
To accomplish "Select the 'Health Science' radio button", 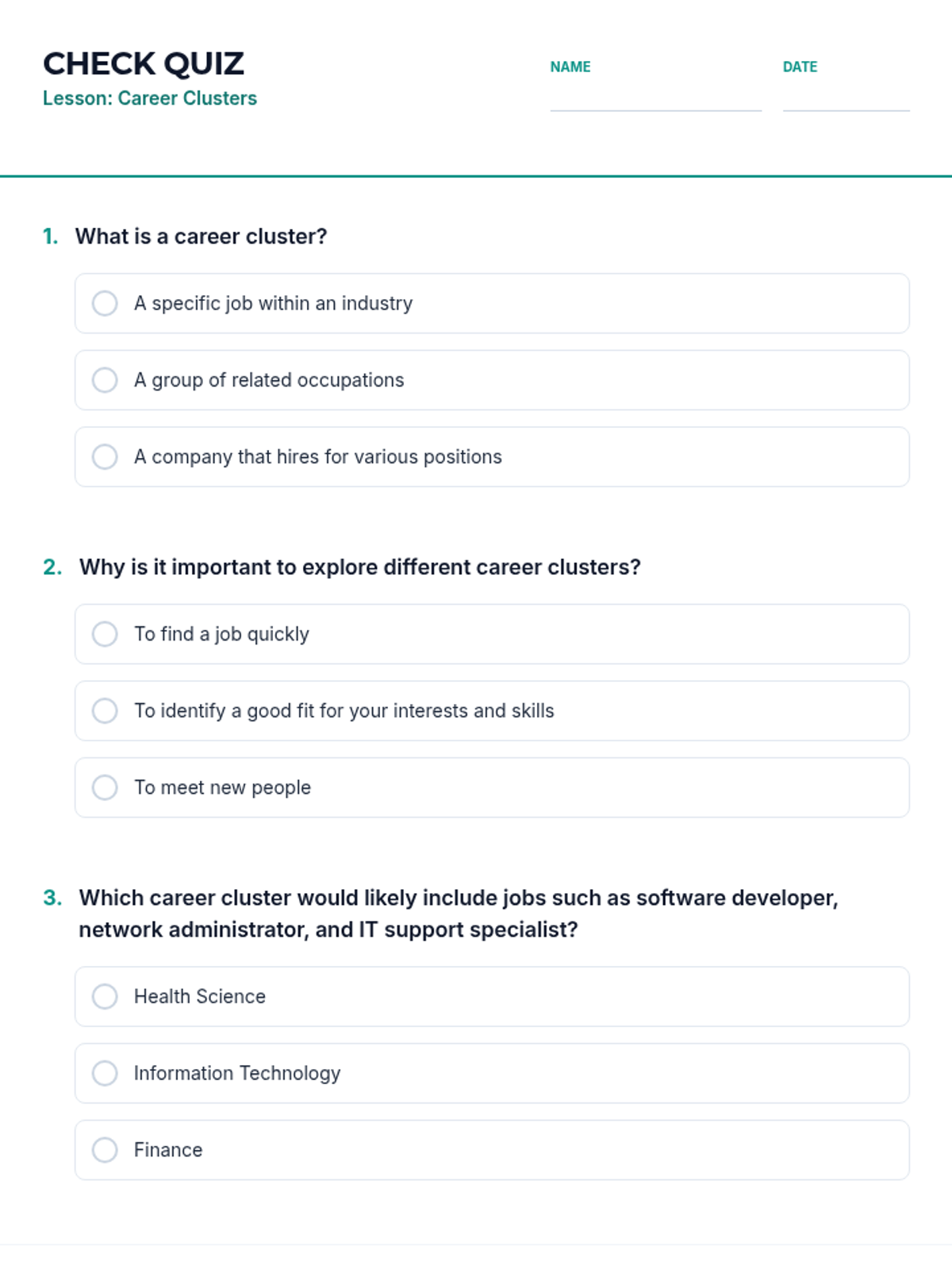I will coord(105,996).
